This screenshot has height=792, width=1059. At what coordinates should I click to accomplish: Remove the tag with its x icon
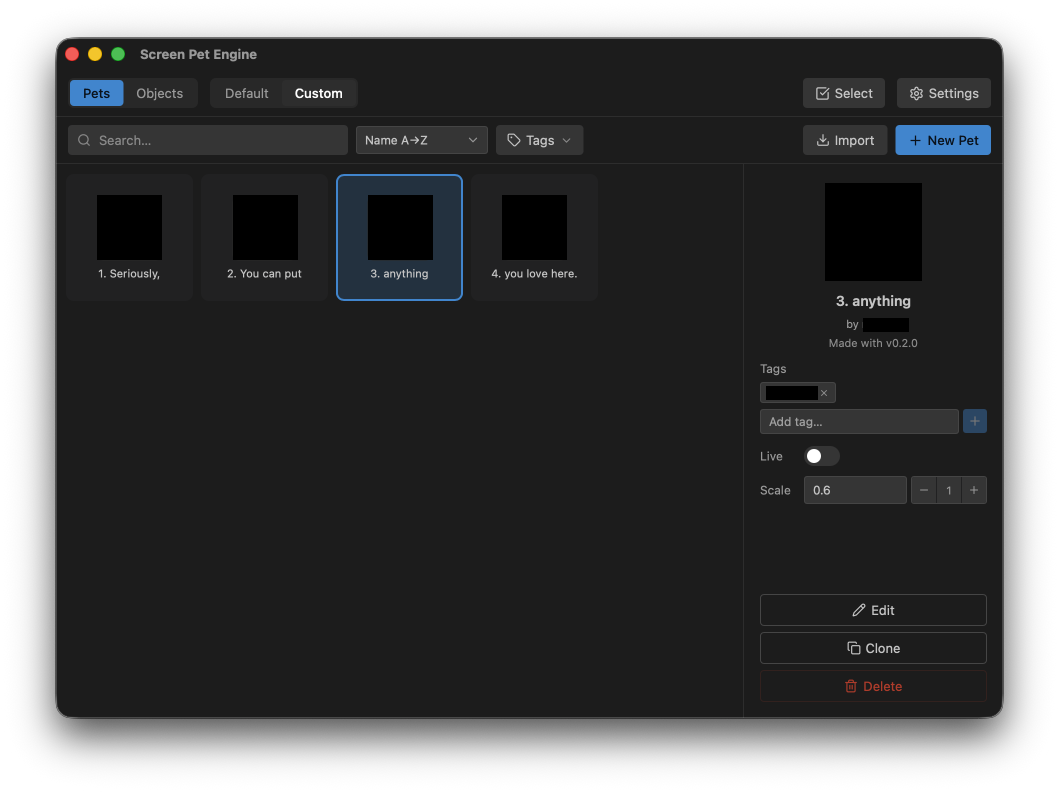(824, 393)
